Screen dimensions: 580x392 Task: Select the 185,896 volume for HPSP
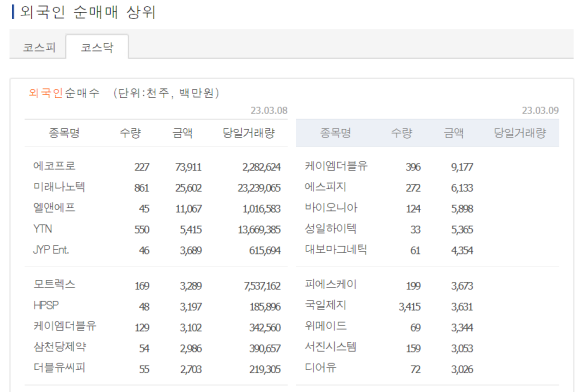pyautogui.click(x=265, y=307)
